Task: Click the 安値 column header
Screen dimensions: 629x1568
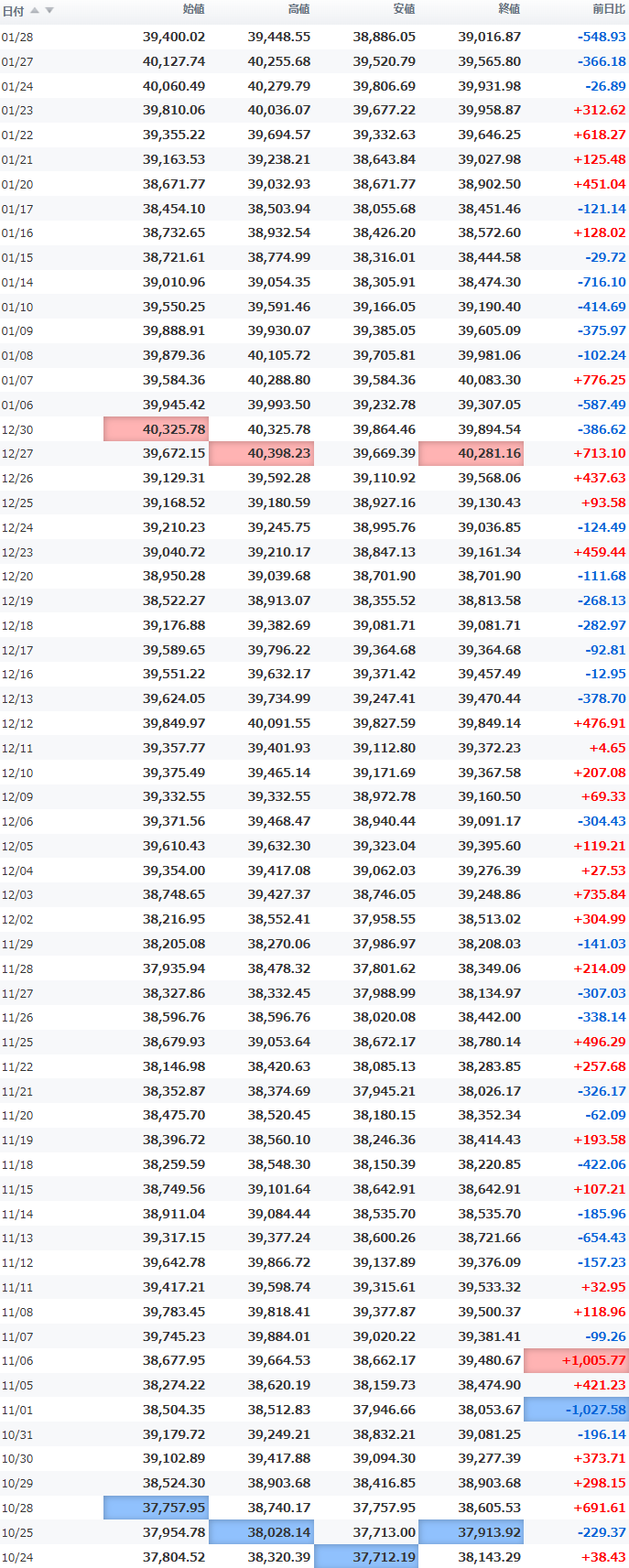Action: click(x=404, y=9)
